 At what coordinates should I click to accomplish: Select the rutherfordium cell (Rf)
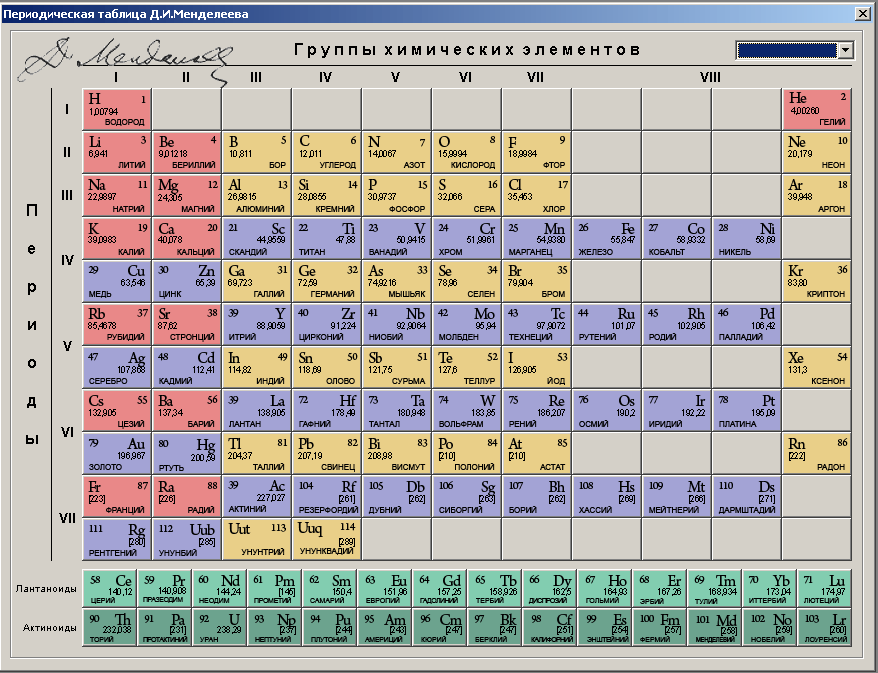[x=327, y=496]
